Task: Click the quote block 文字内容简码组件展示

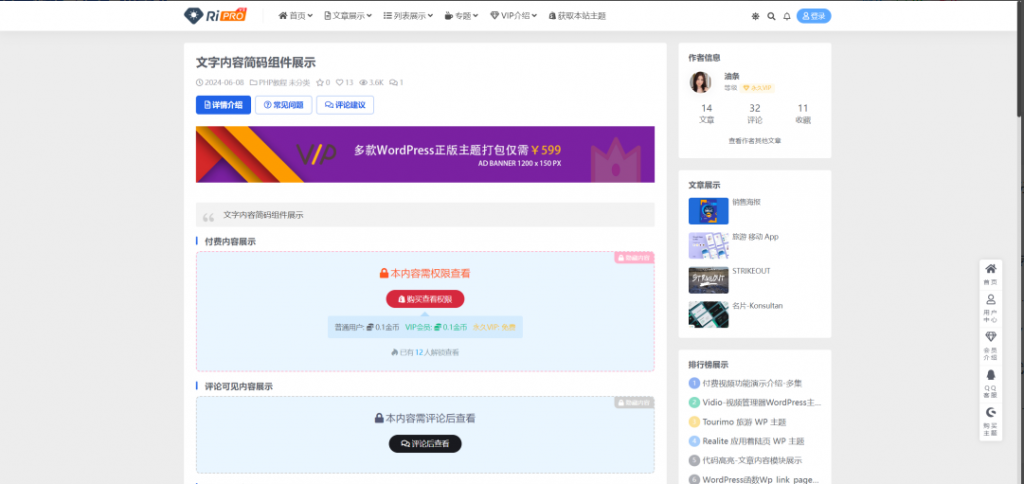Action: (x=425, y=214)
